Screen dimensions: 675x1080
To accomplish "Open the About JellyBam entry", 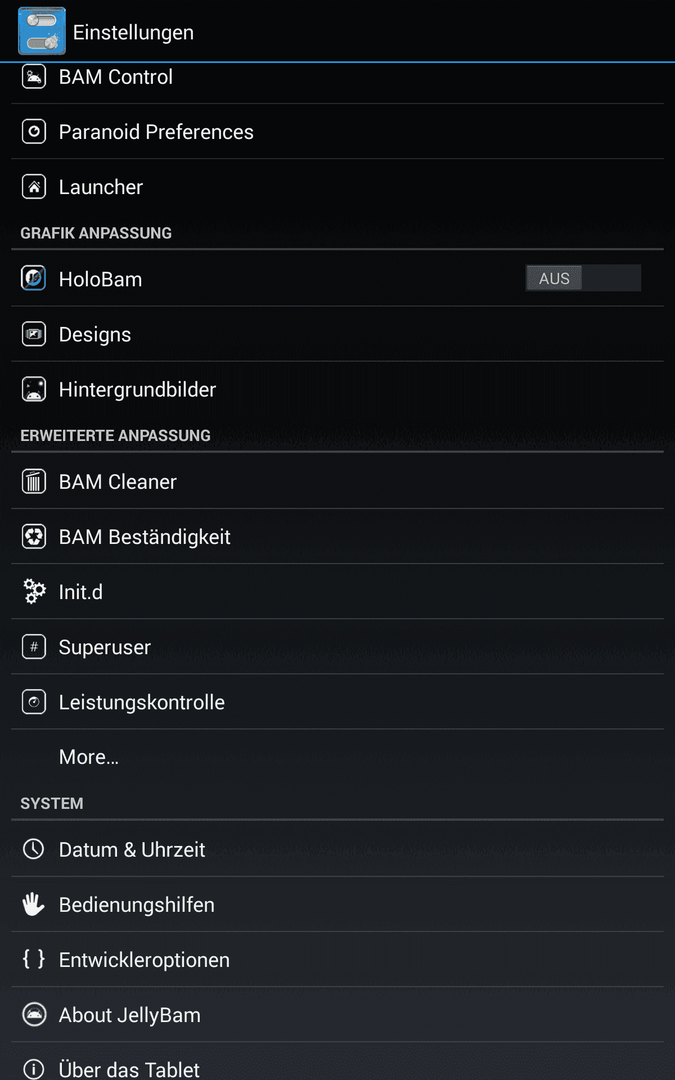I will [338, 1015].
